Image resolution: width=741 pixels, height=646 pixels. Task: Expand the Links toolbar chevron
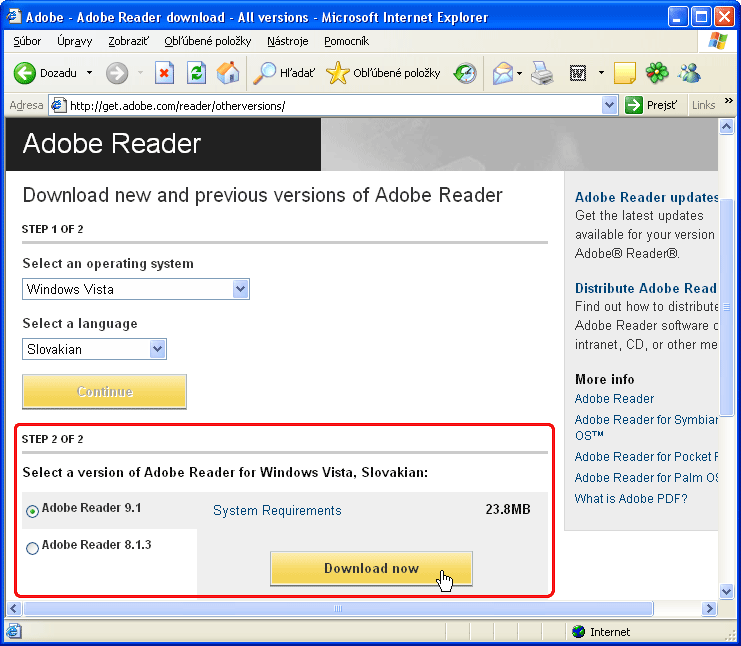(x=728, y=101)
